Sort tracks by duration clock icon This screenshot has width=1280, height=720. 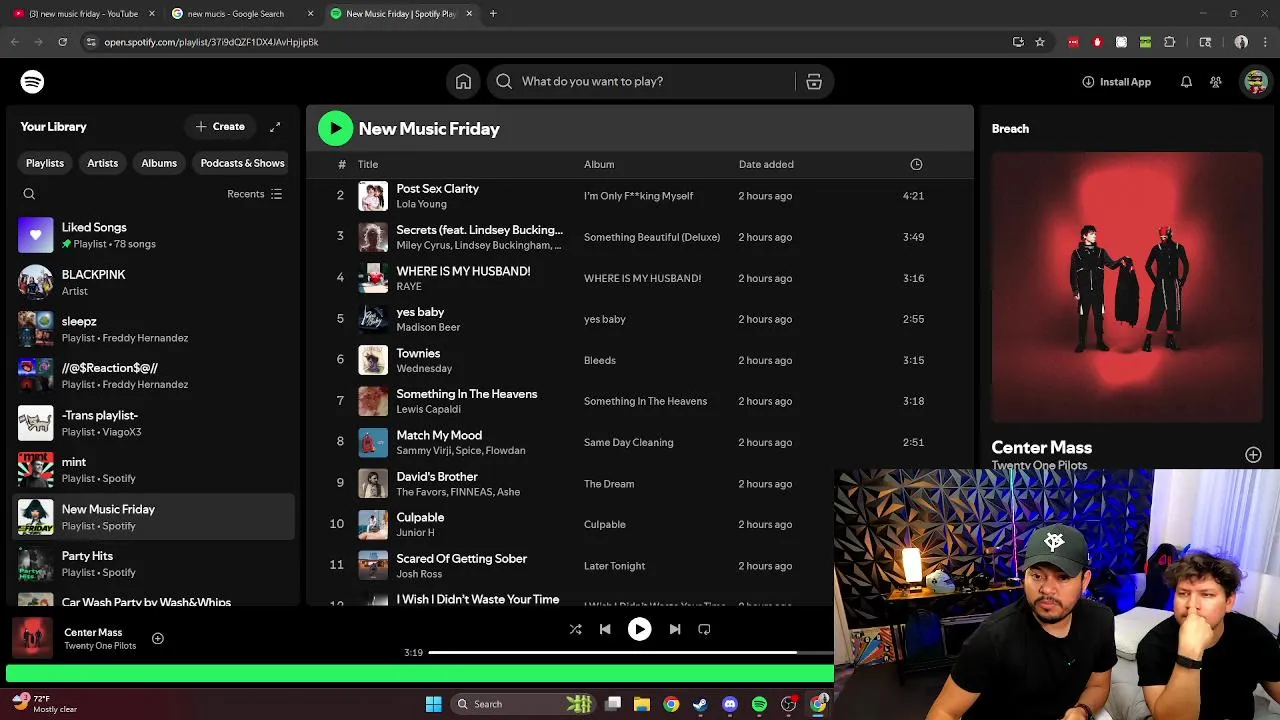pyautogui.click(x=916, y=164)
